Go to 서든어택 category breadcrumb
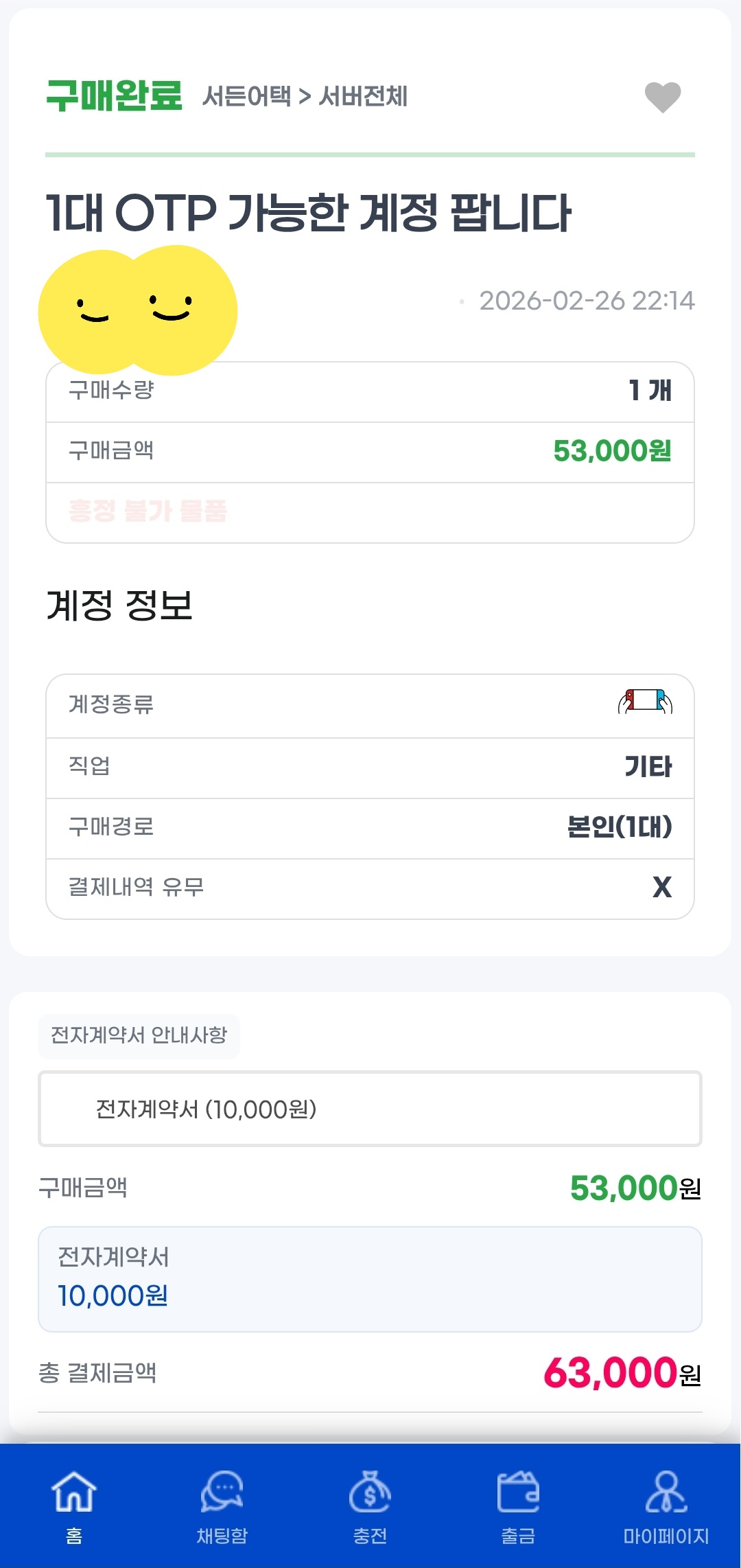Viewport: 741px width, 1568px height. pos(246,96)
